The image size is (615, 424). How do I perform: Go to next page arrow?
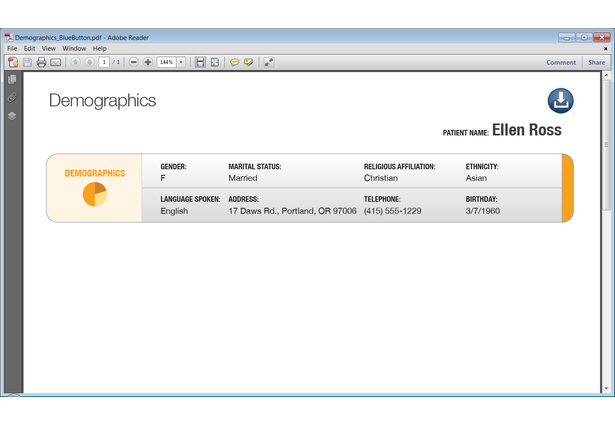point(89,62)
